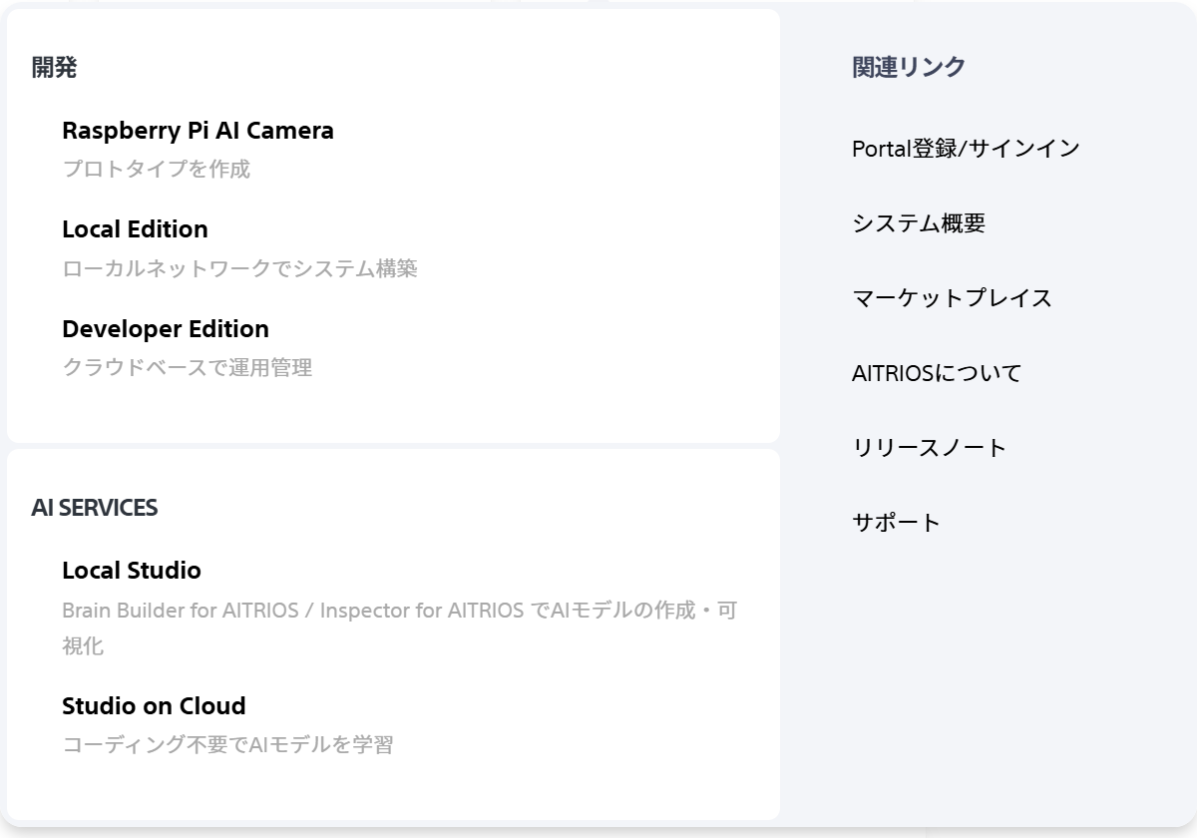
Task: Select Local Edition from the 開発 section
Action: point(135,230)
